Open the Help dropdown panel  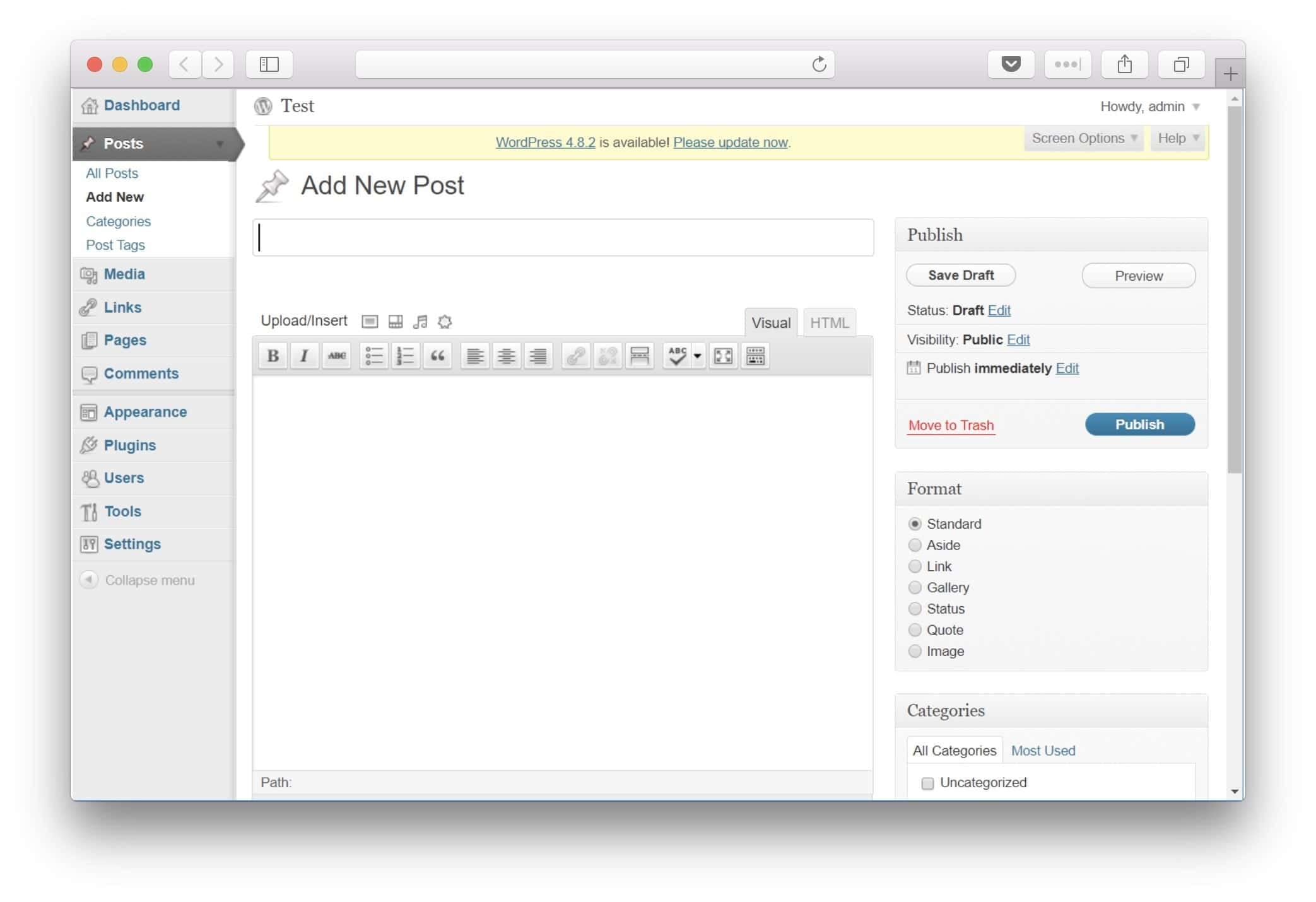click(1178, 138)
